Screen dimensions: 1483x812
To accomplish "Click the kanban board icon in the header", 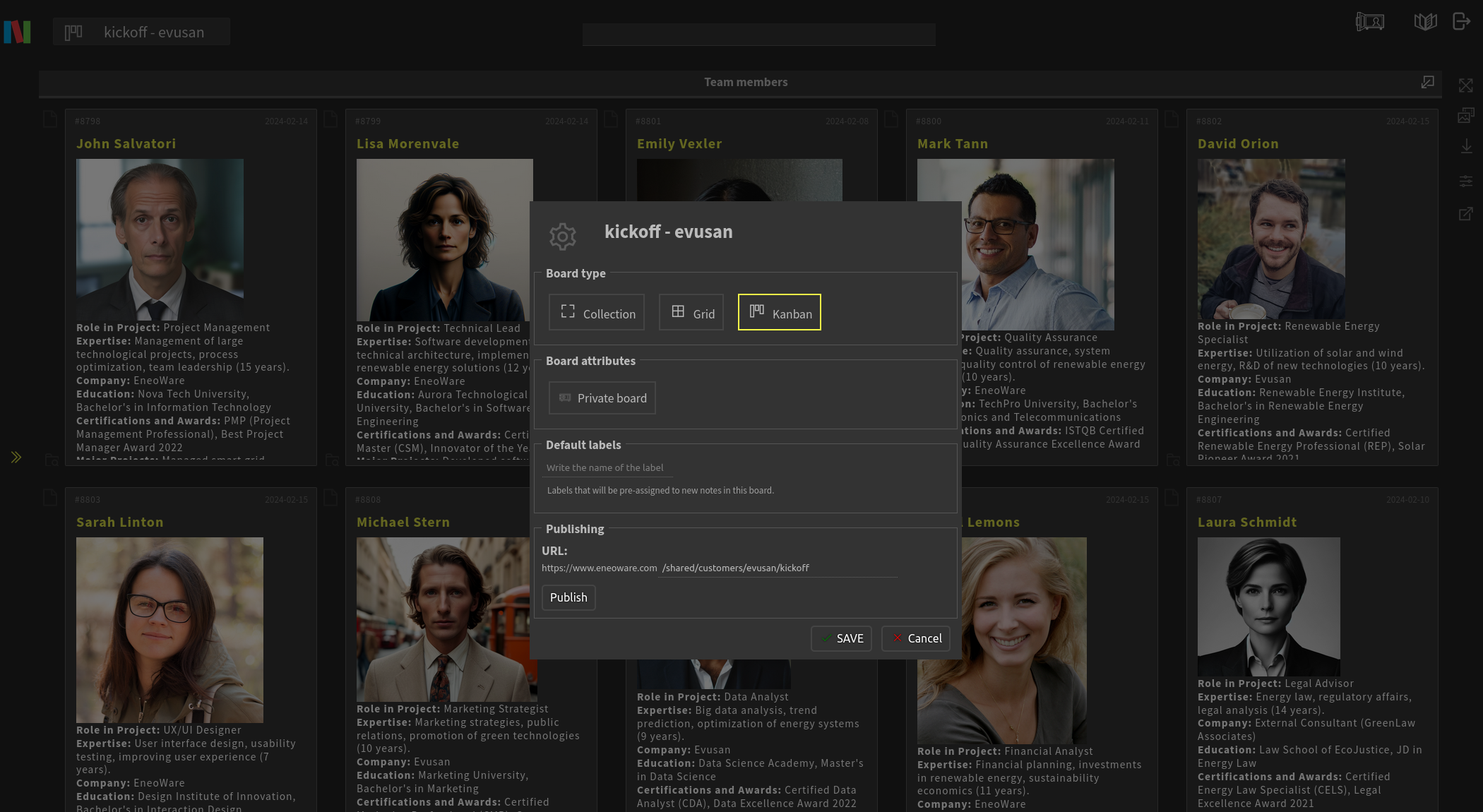I will click(73, 32).
